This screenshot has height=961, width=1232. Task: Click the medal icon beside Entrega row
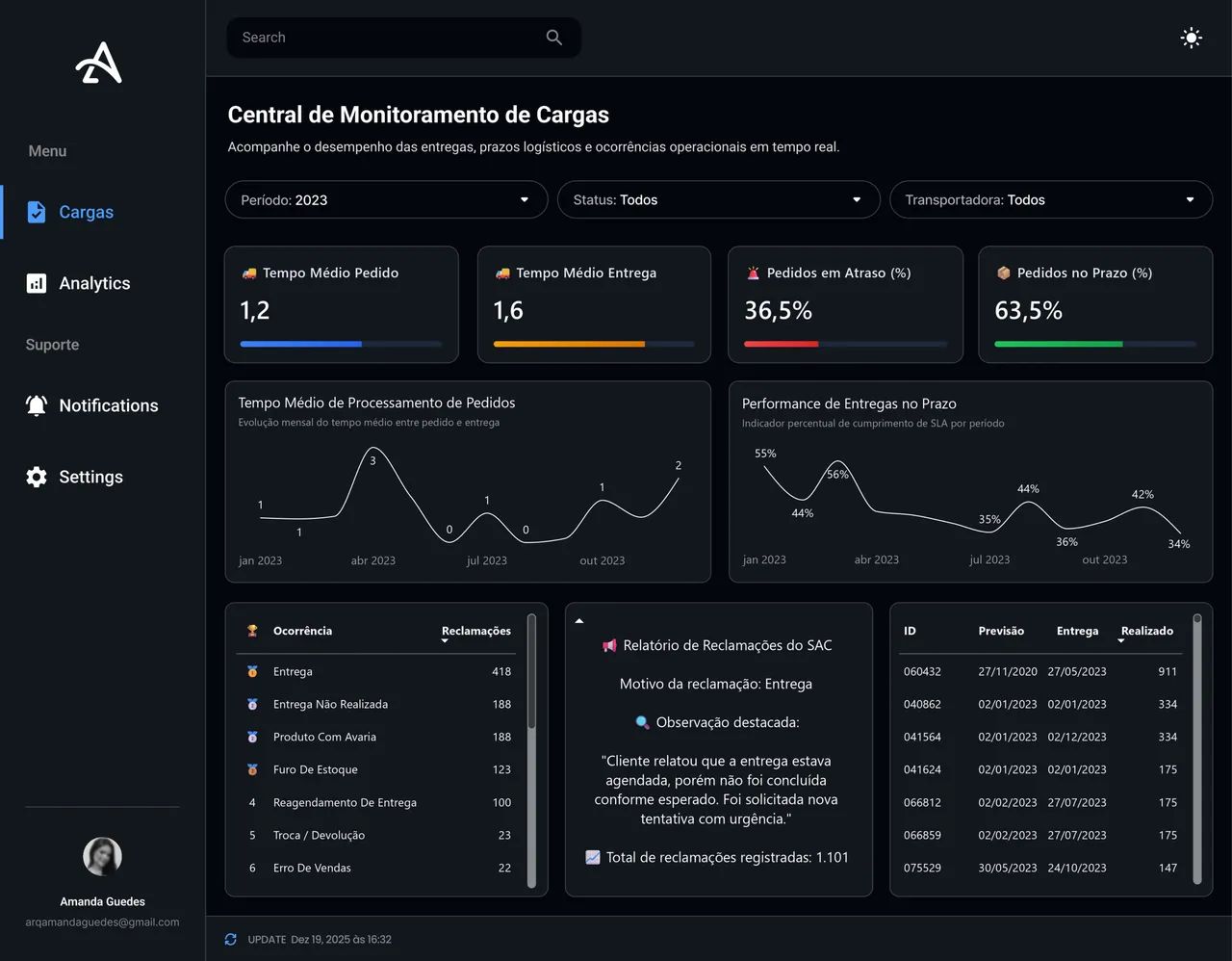pos(252,671)
